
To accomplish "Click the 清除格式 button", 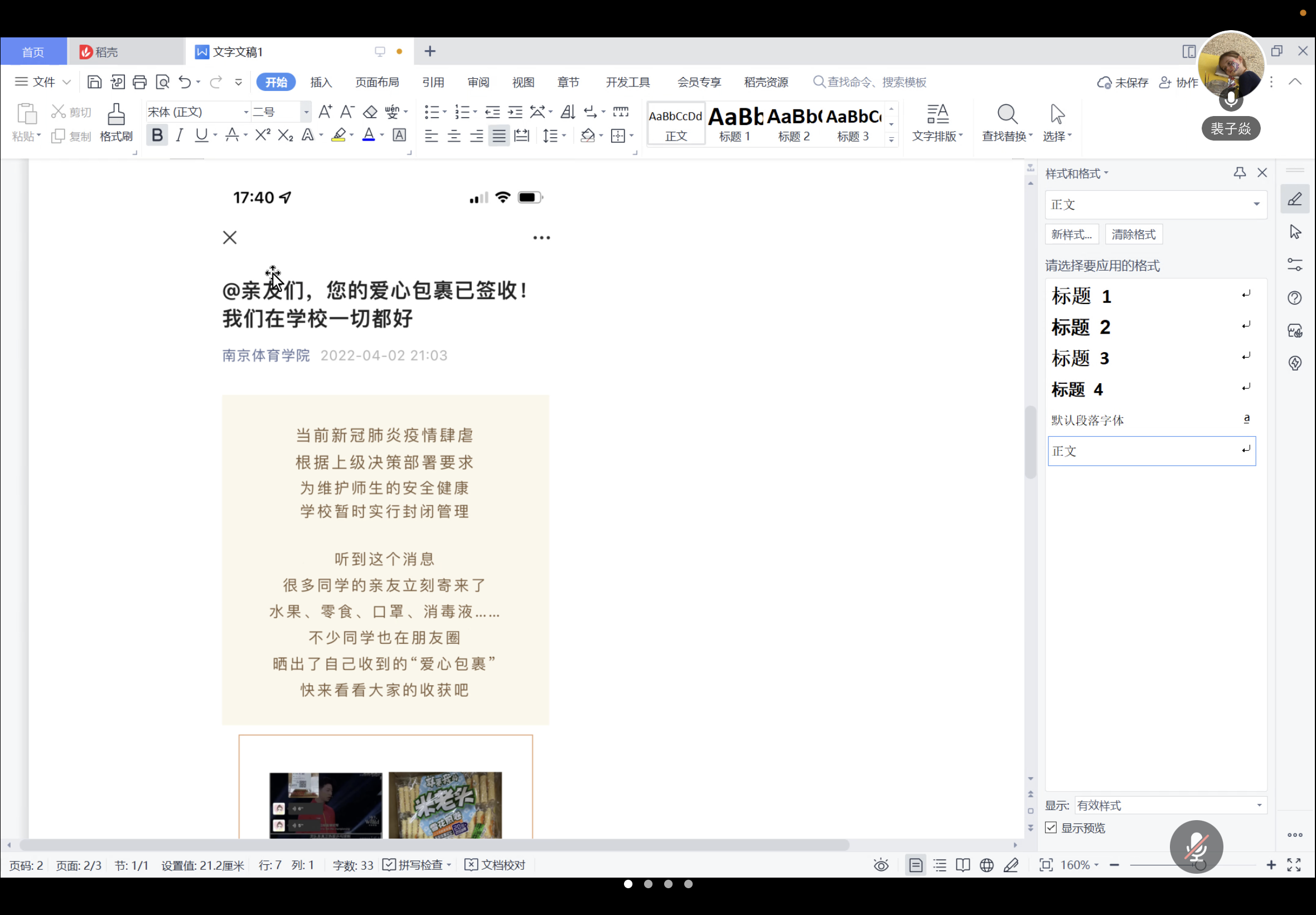I will click(1133, 234).
